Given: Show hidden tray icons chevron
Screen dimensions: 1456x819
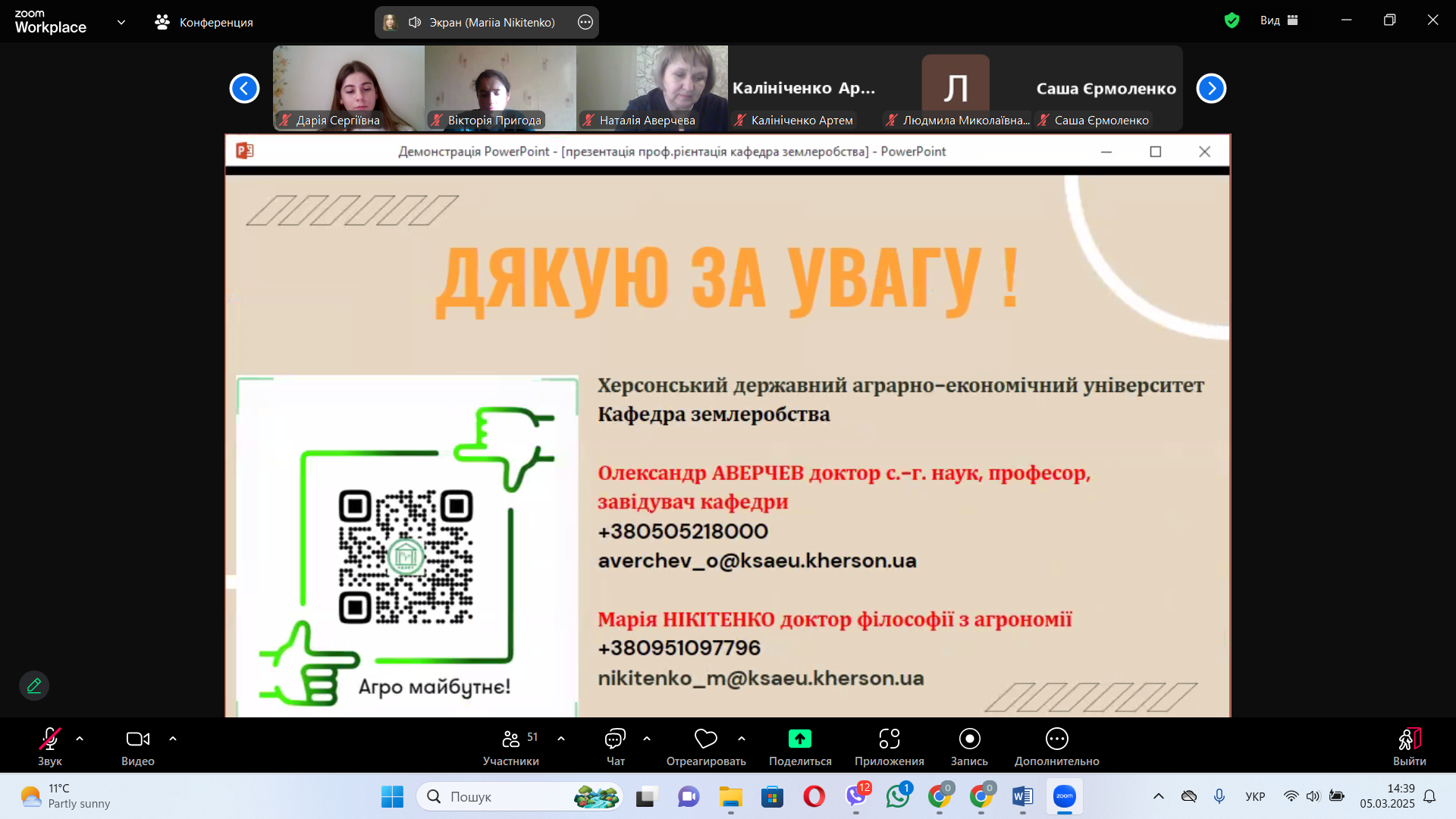Looking at the screenshot, I should (1159, 796).
